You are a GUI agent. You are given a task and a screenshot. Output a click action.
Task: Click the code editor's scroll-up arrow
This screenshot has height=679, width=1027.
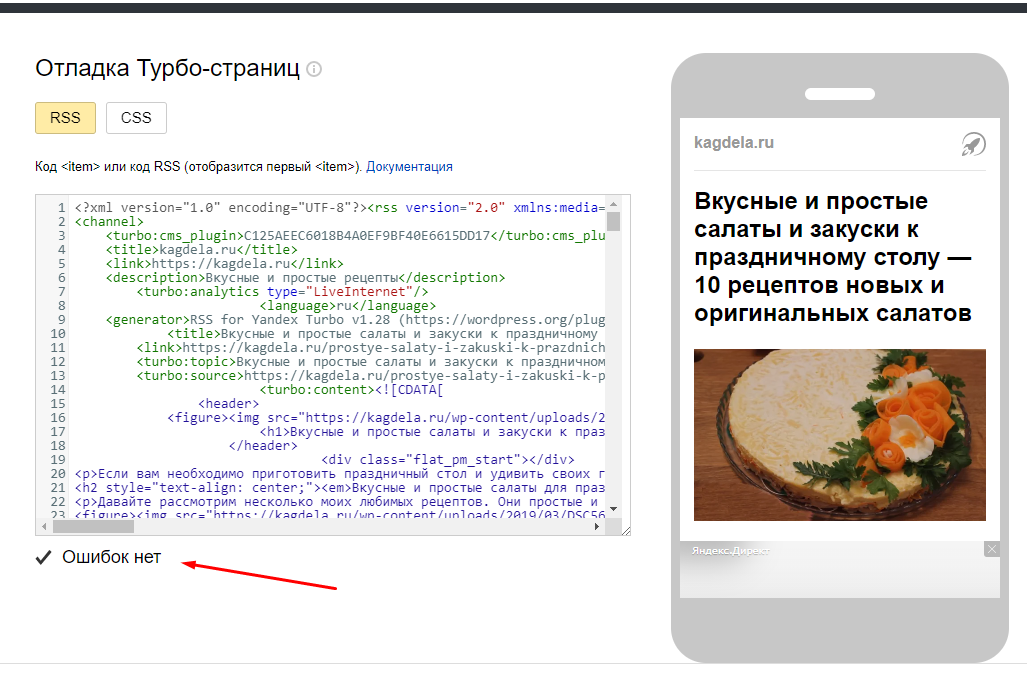(x=614, y=203)
